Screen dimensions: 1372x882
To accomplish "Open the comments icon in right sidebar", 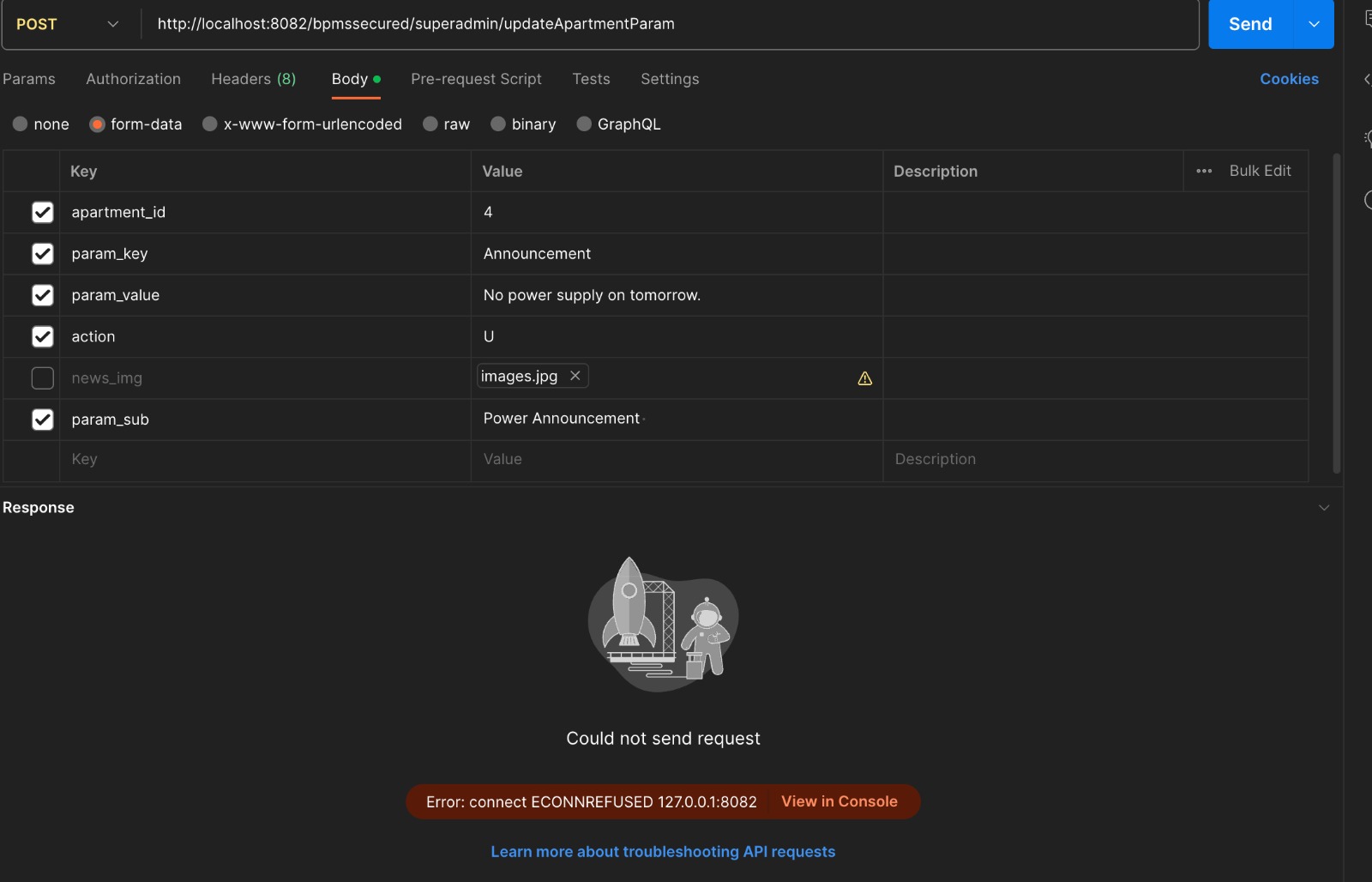I will coord(1368,19).
